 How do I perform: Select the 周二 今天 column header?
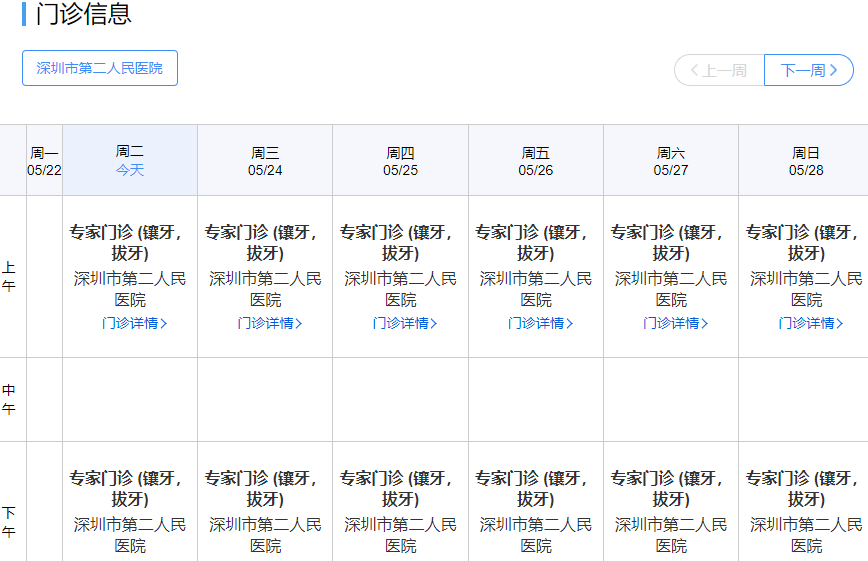[130, 160]
